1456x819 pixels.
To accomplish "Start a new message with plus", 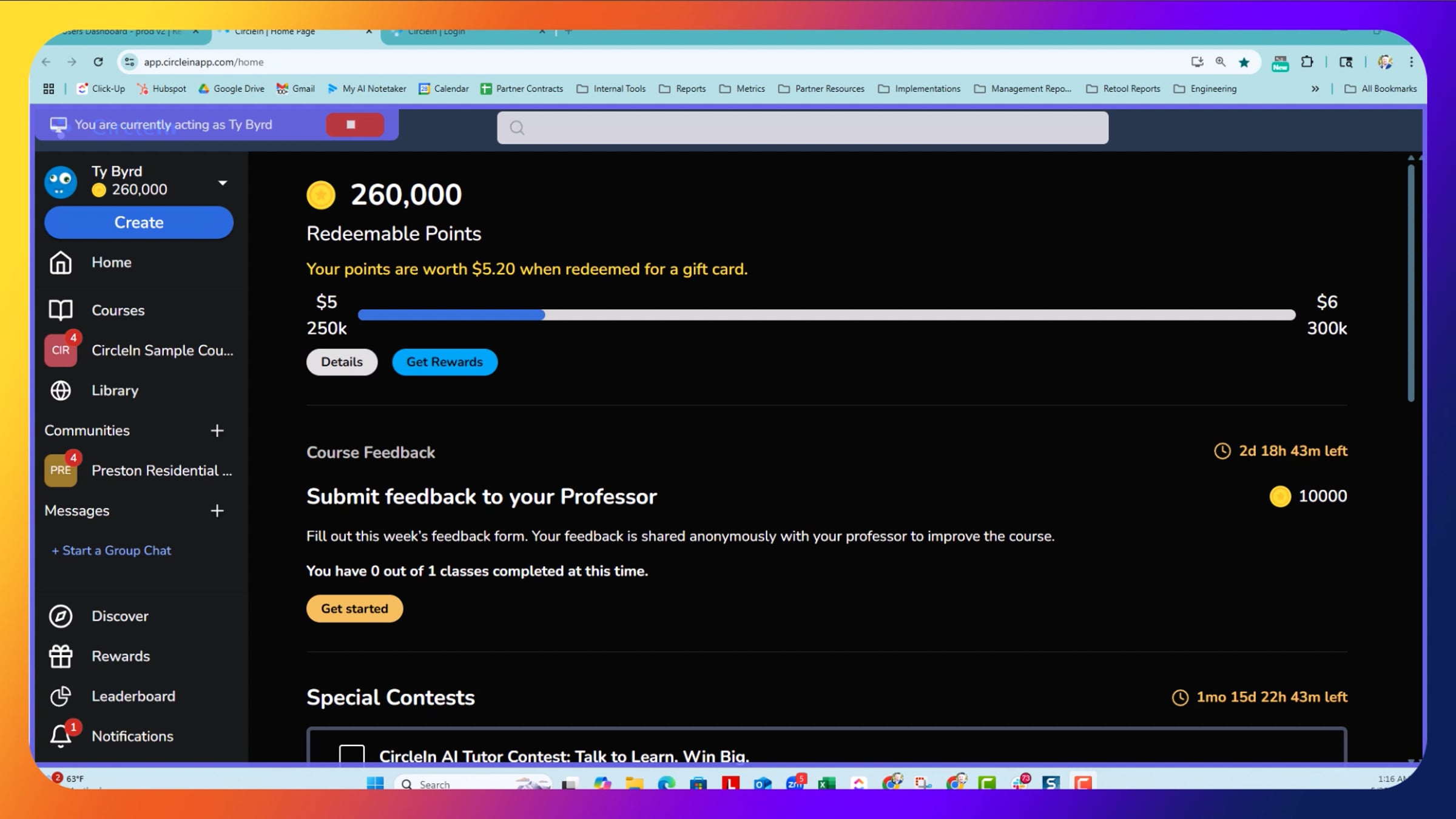I will [x=217, y=511].
